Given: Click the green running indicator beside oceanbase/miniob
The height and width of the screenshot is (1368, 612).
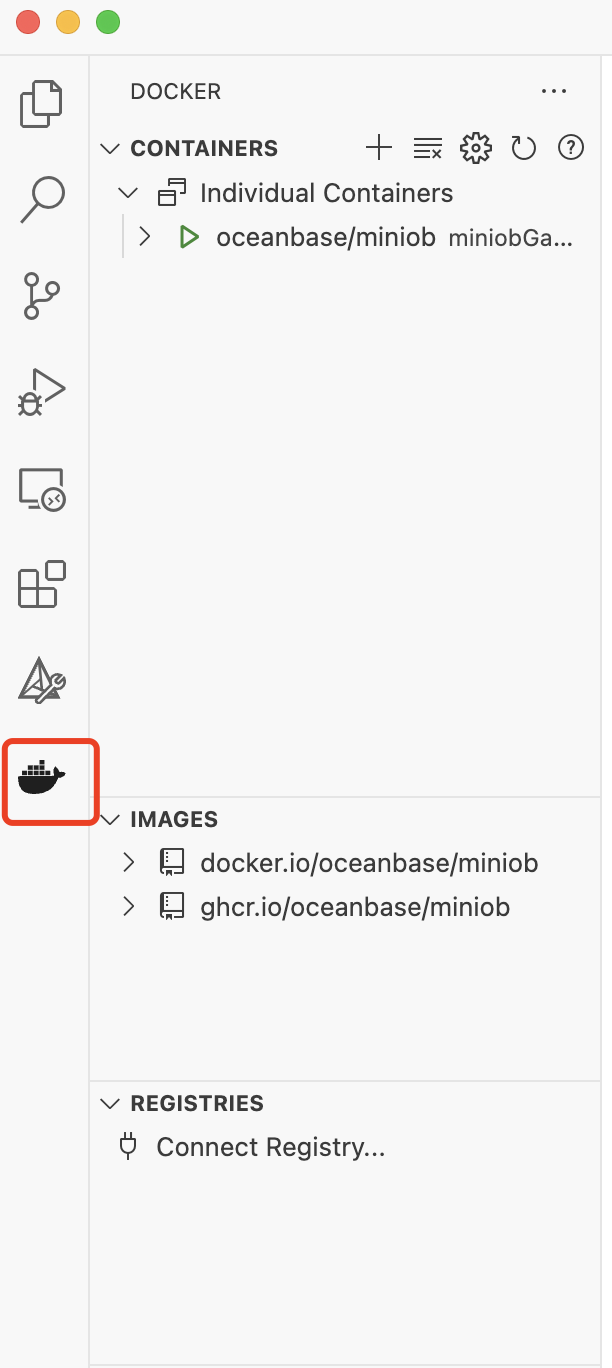Looking at the screenshot, I should coord(189,237).
